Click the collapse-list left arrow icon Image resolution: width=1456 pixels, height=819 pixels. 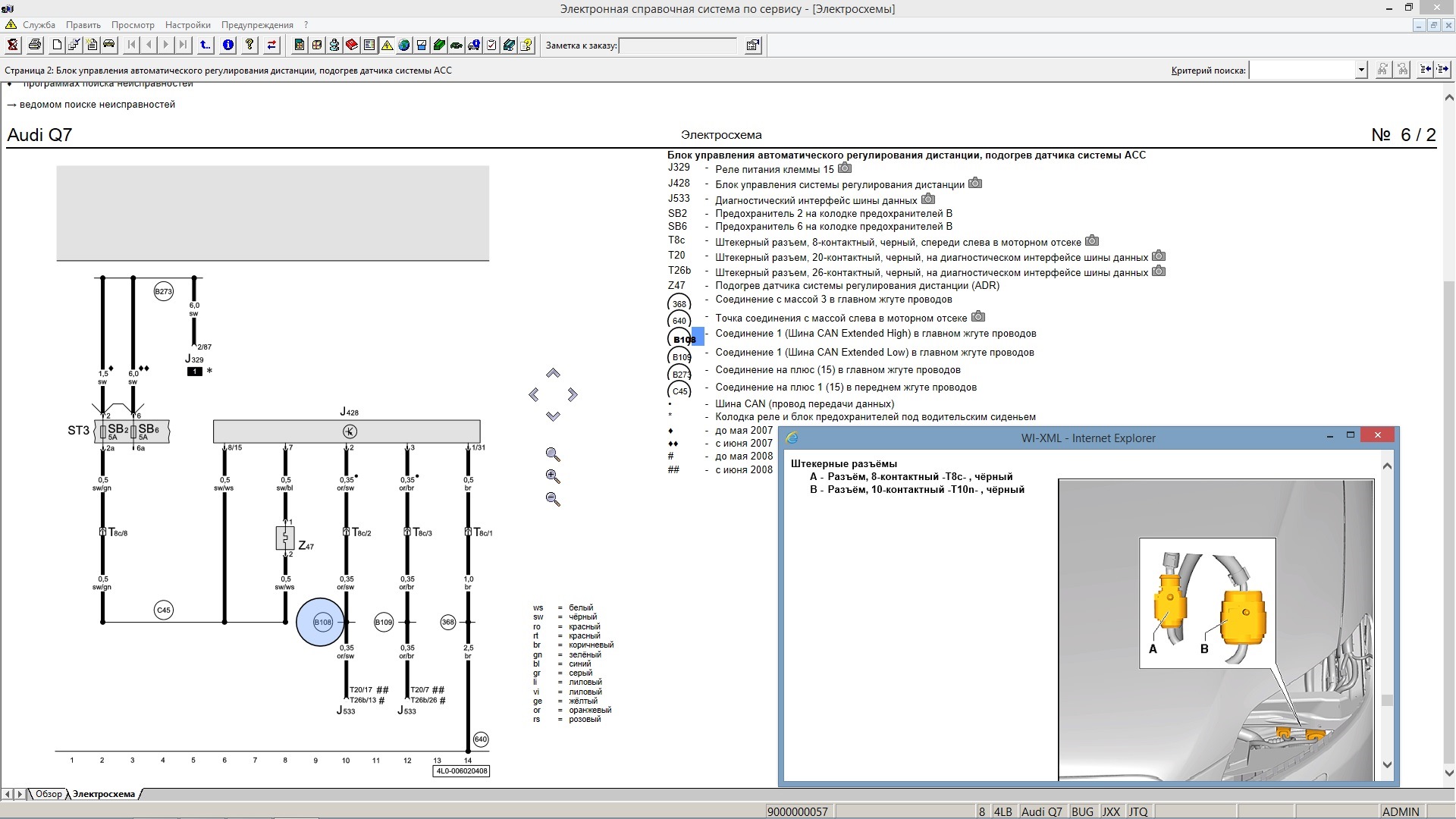coord(1425,70)
